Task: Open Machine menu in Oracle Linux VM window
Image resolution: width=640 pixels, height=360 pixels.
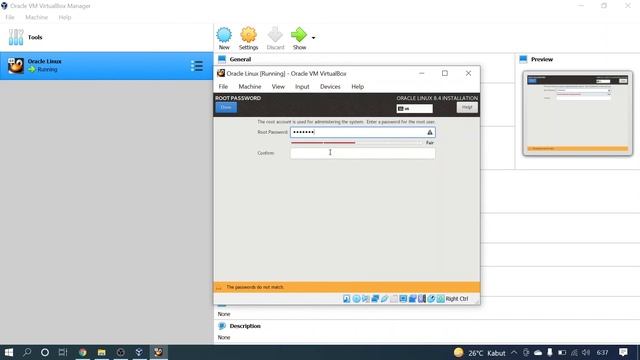Action: [250, 87]
